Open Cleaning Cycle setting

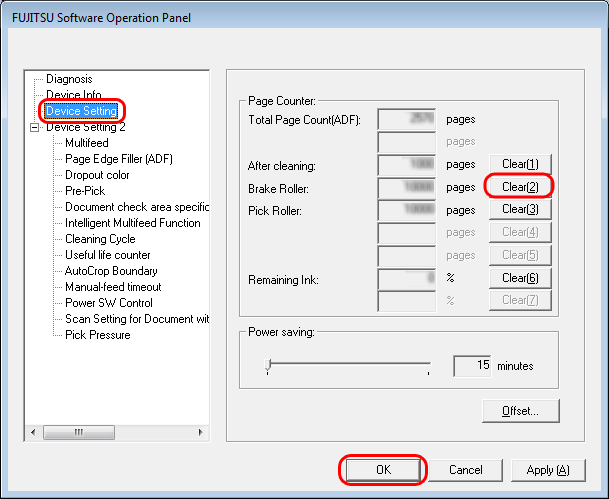pyautogui.click(x=100, y=239)
